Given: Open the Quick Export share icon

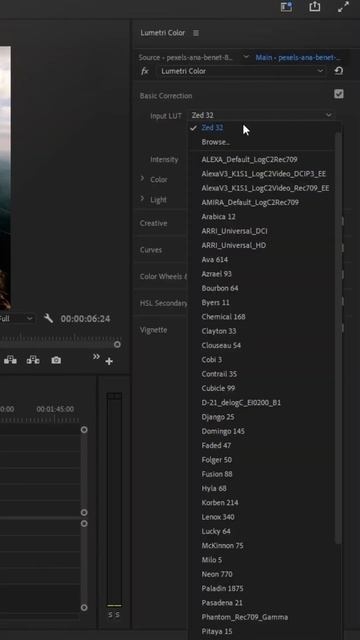Looking at the screenshot, I should click(x=314, y=7).
